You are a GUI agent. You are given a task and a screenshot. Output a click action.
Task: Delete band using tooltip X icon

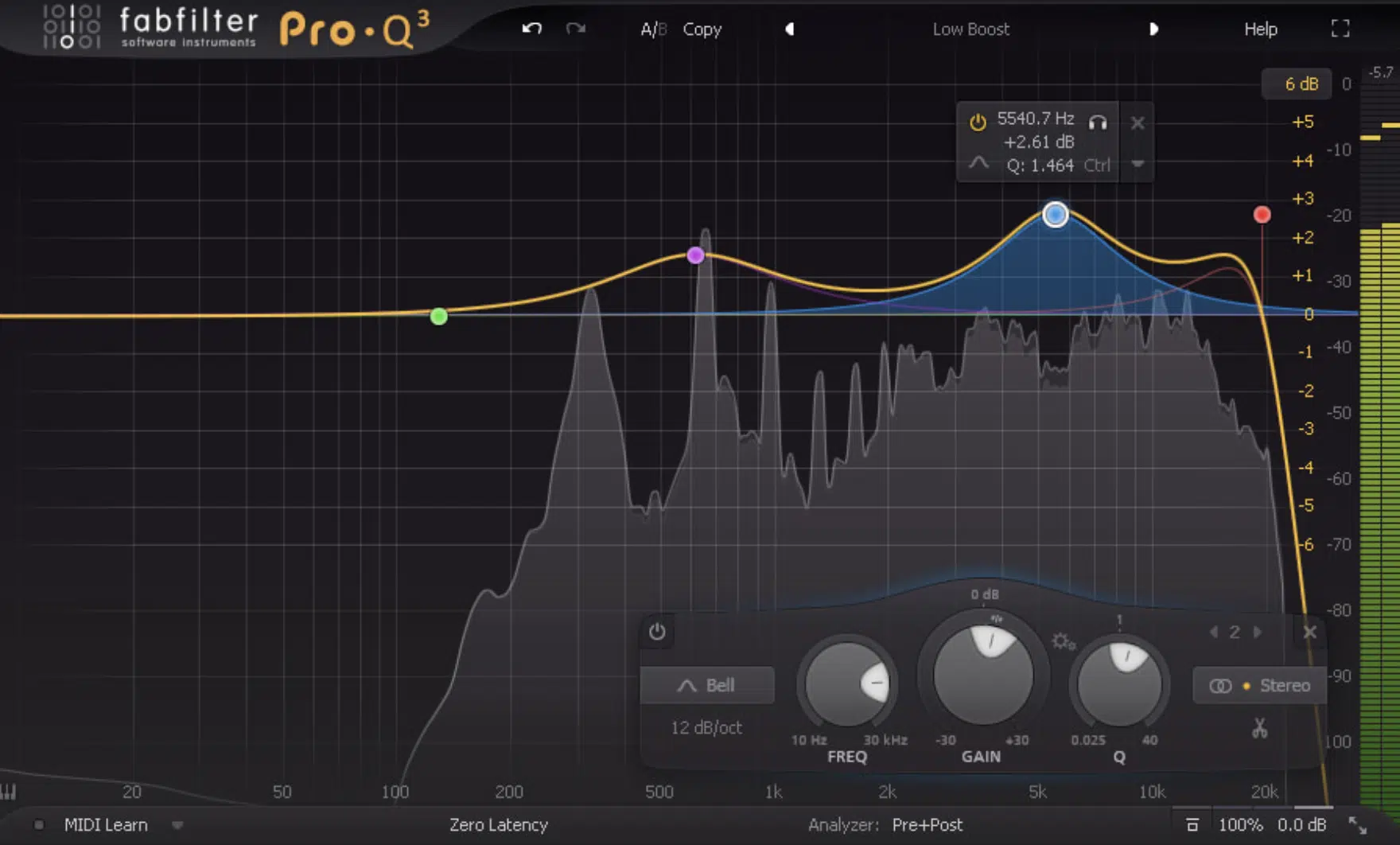tap(1137, 123)
